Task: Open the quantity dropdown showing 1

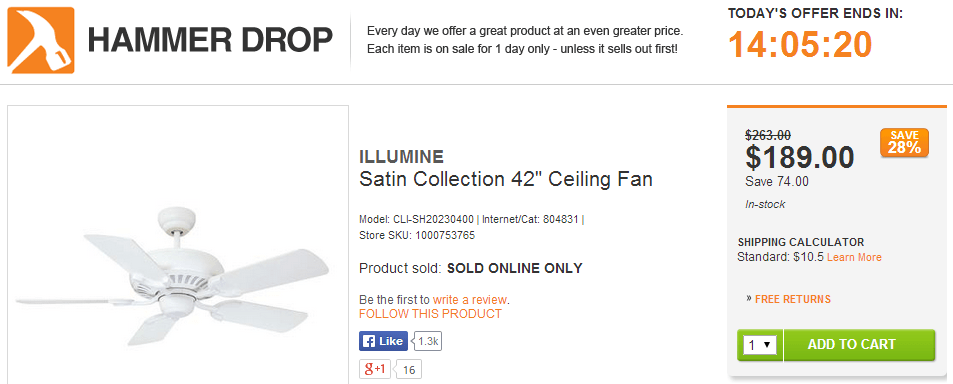Action: pyautogui.click(x=760, y=345)
